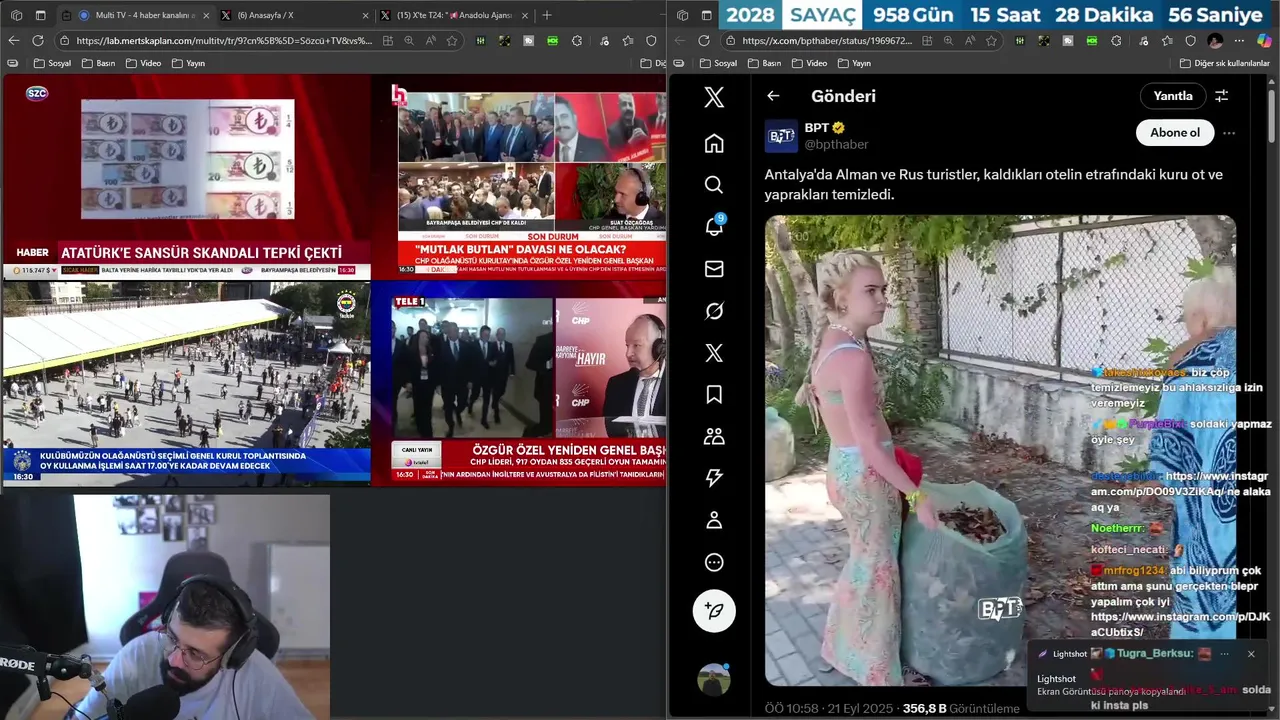Close the Multi TV tab
Viewport: 1280px width, 720px height.
point(206,15)
